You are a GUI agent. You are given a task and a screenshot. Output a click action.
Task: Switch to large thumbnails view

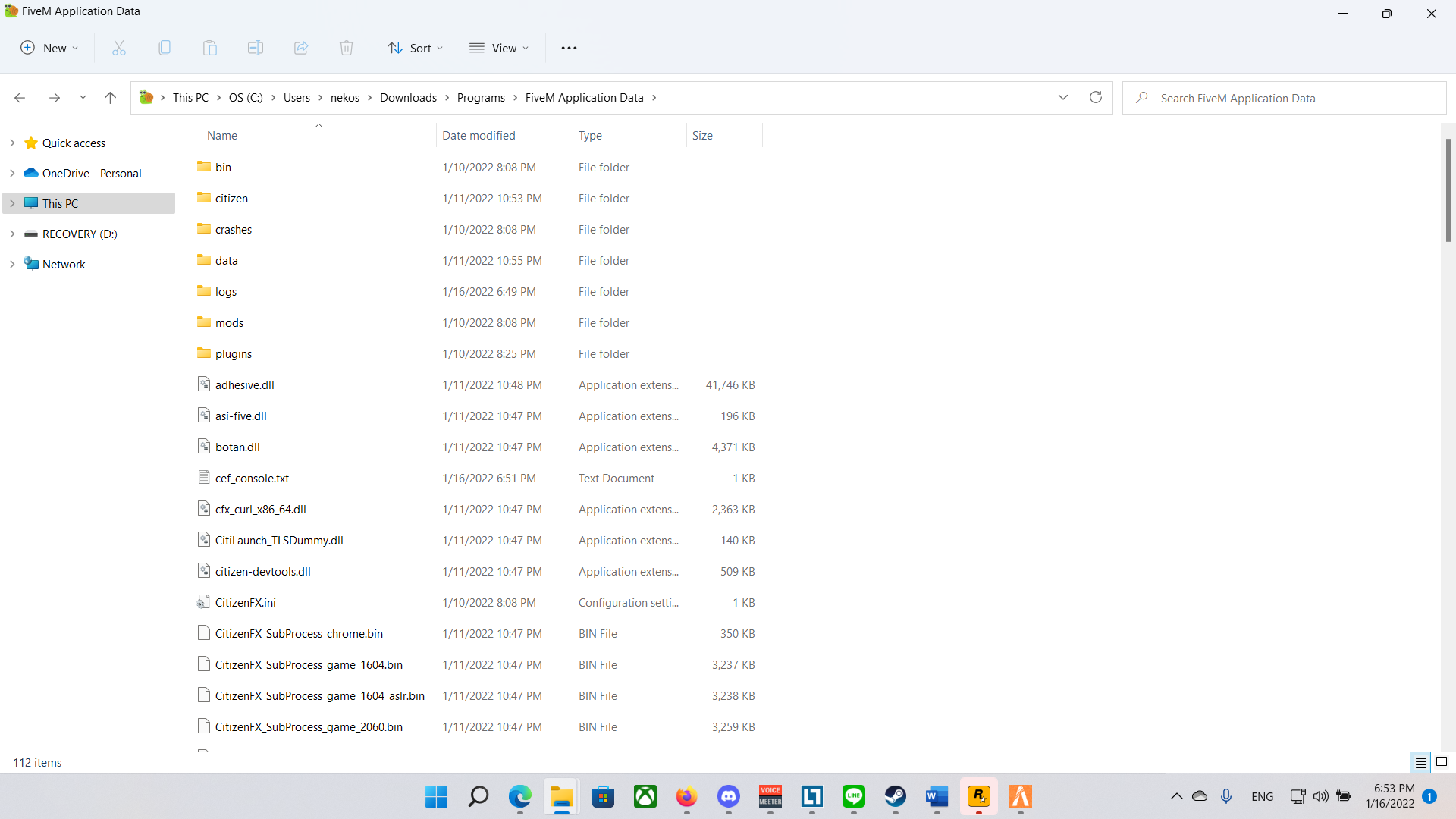coord(1442,762)
